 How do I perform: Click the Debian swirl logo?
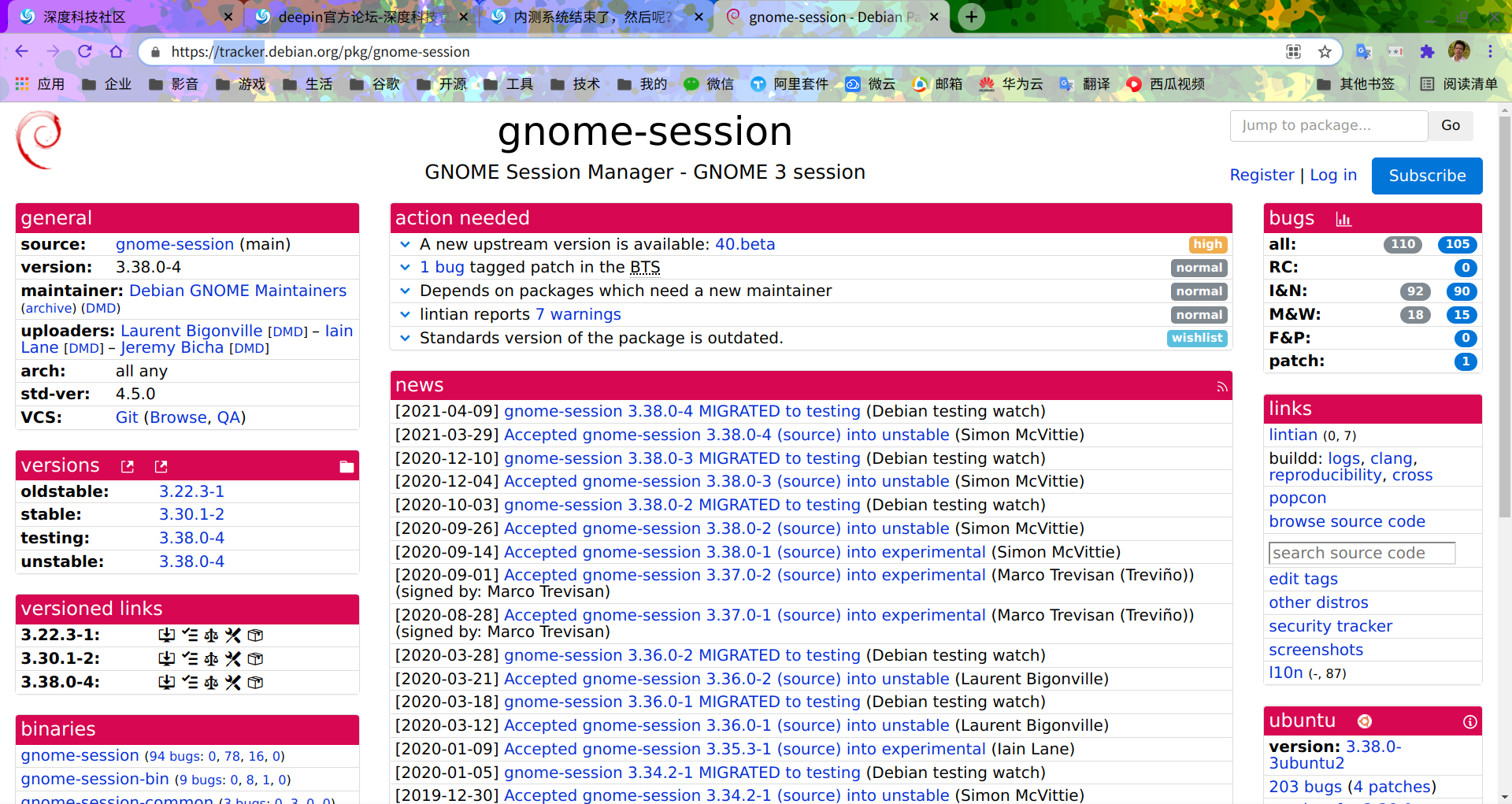click(39, 140)
